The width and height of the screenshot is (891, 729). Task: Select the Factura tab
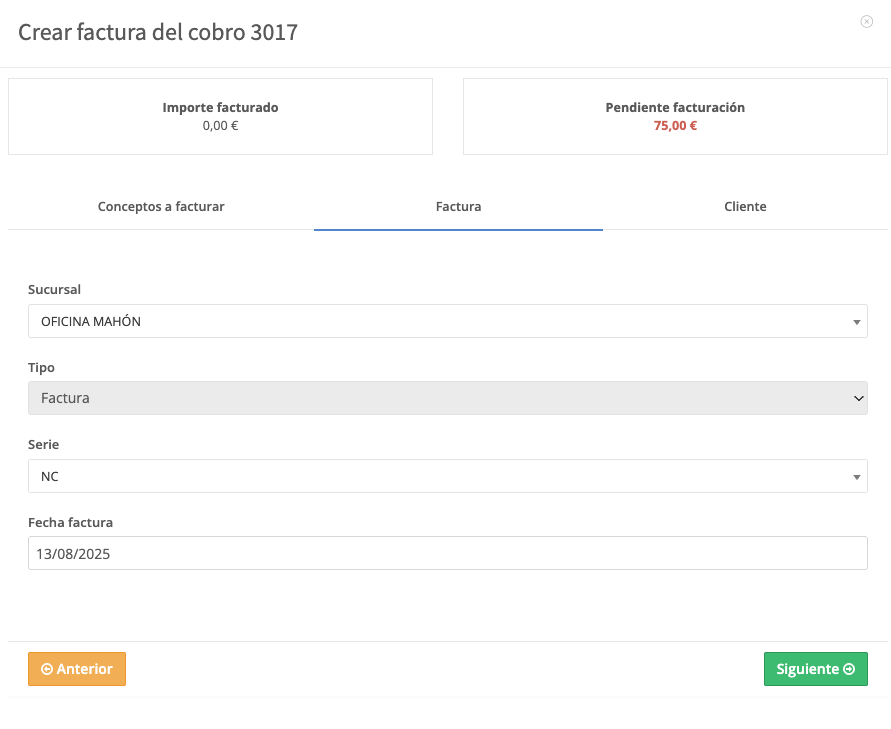pos(458,207)
